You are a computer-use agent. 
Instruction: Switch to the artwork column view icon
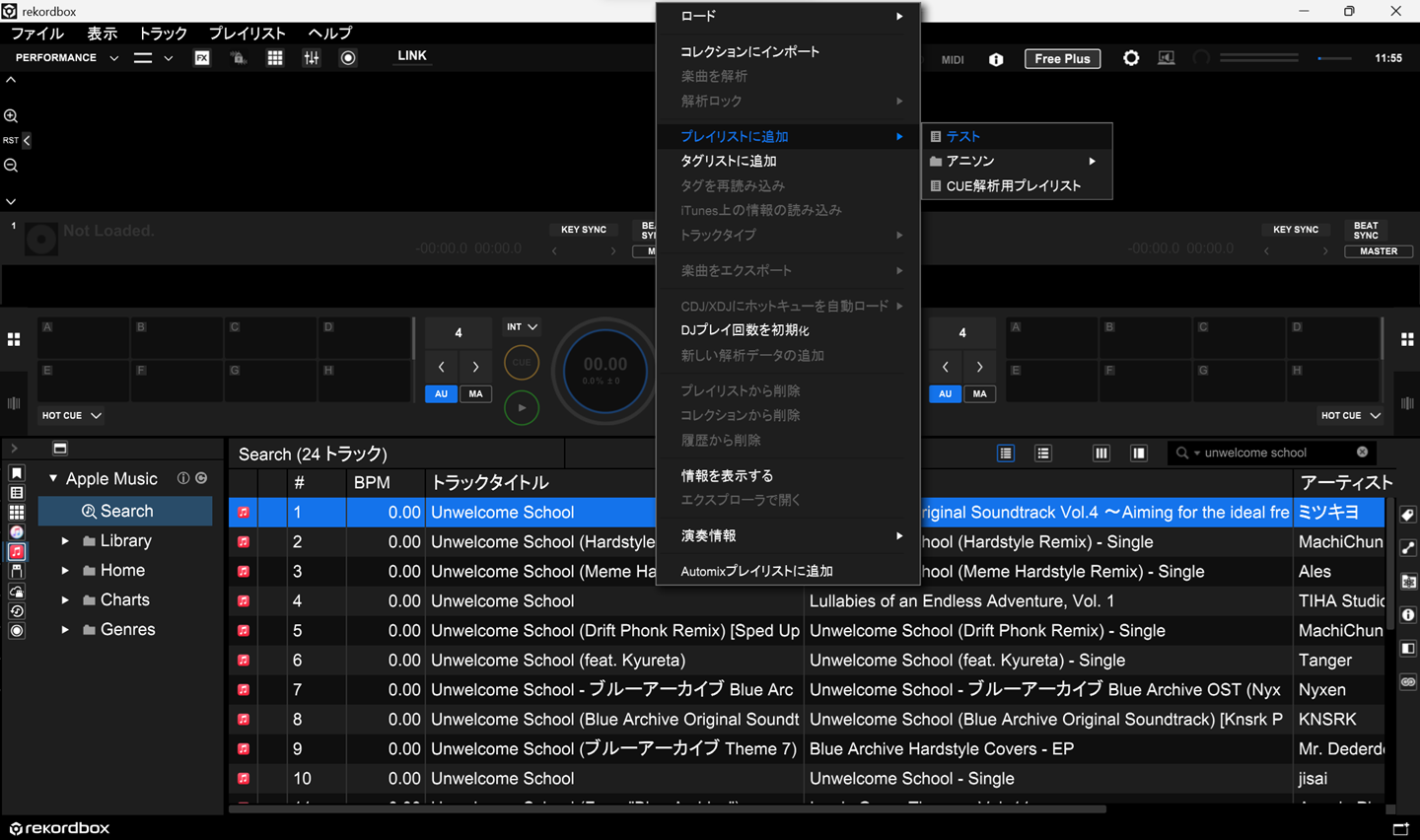[1043, 454]
